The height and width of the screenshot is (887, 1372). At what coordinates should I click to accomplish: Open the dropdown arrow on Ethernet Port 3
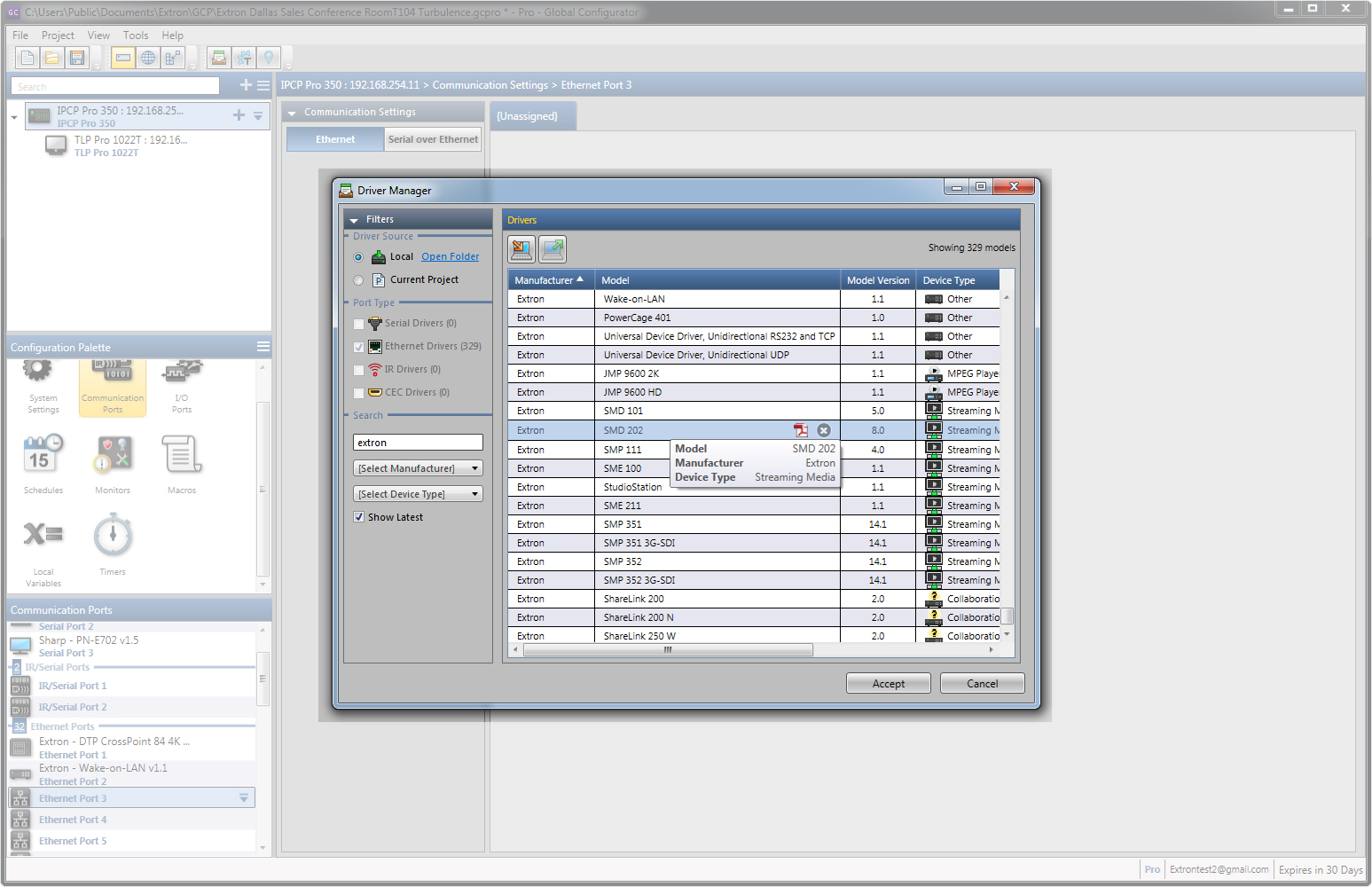pyautogui.click(x=244, y=798)
